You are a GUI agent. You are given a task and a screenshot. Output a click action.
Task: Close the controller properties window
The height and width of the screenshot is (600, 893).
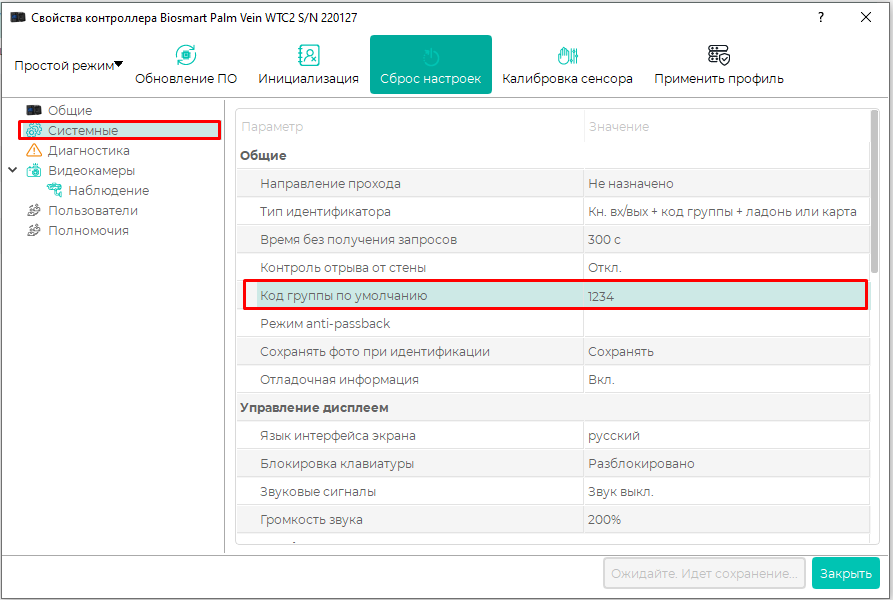click(x=866, y=17)
